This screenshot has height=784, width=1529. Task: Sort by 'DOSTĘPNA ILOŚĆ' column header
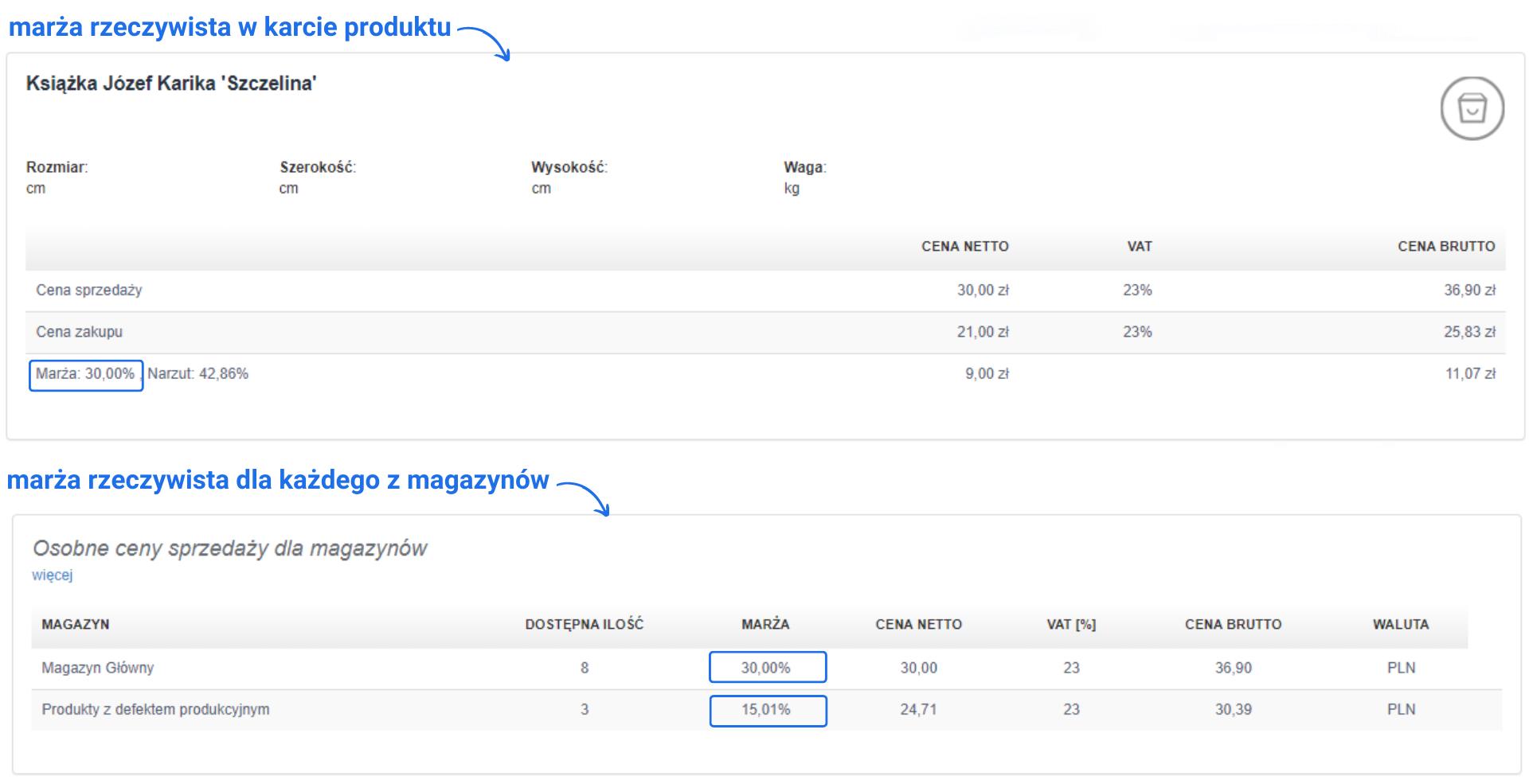[584, 625]
